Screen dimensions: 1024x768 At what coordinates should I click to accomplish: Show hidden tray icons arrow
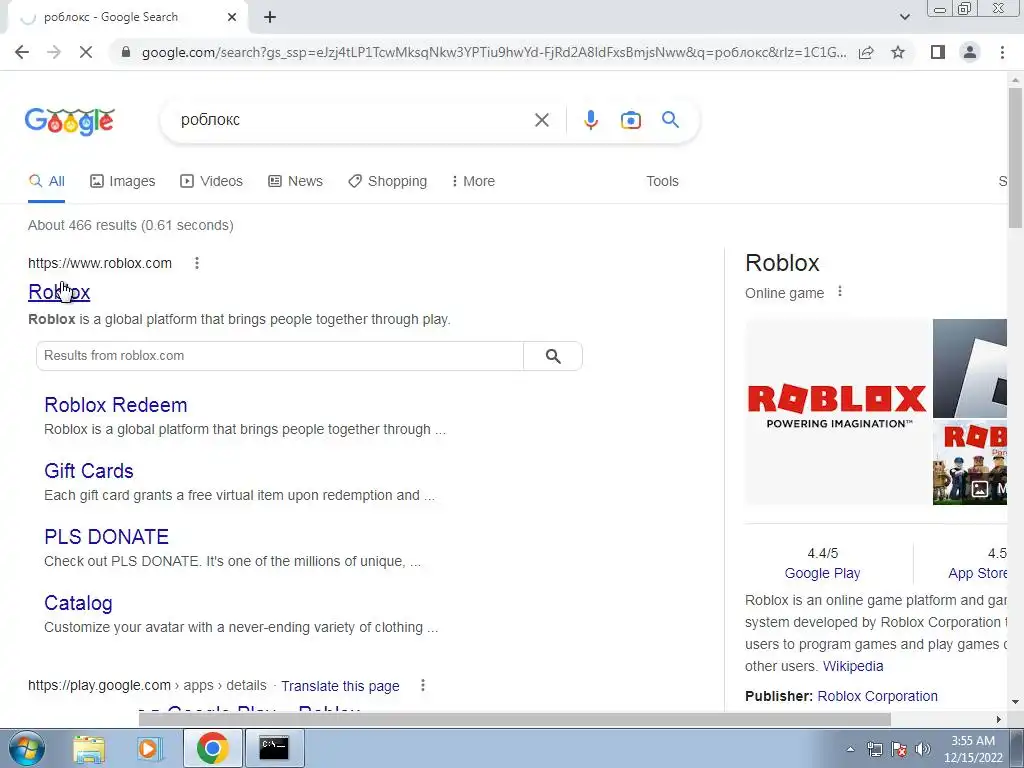point(850,749)
